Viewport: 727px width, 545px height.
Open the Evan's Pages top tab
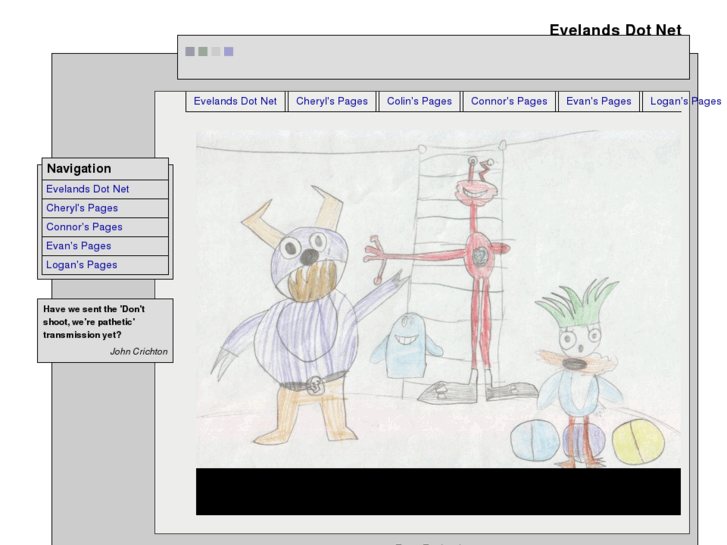(x=599, y=101)
